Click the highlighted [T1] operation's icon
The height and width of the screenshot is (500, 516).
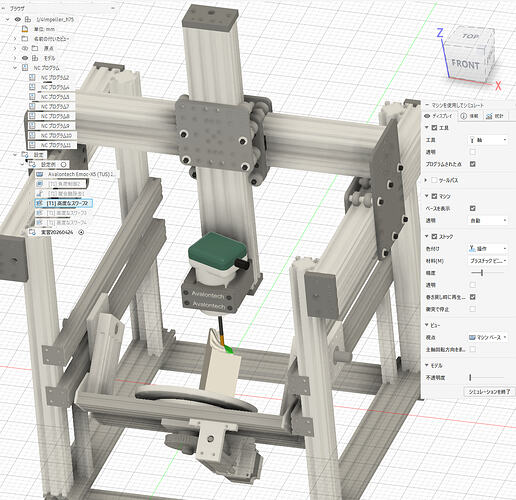pyautogui.click(x=40, y=203)
